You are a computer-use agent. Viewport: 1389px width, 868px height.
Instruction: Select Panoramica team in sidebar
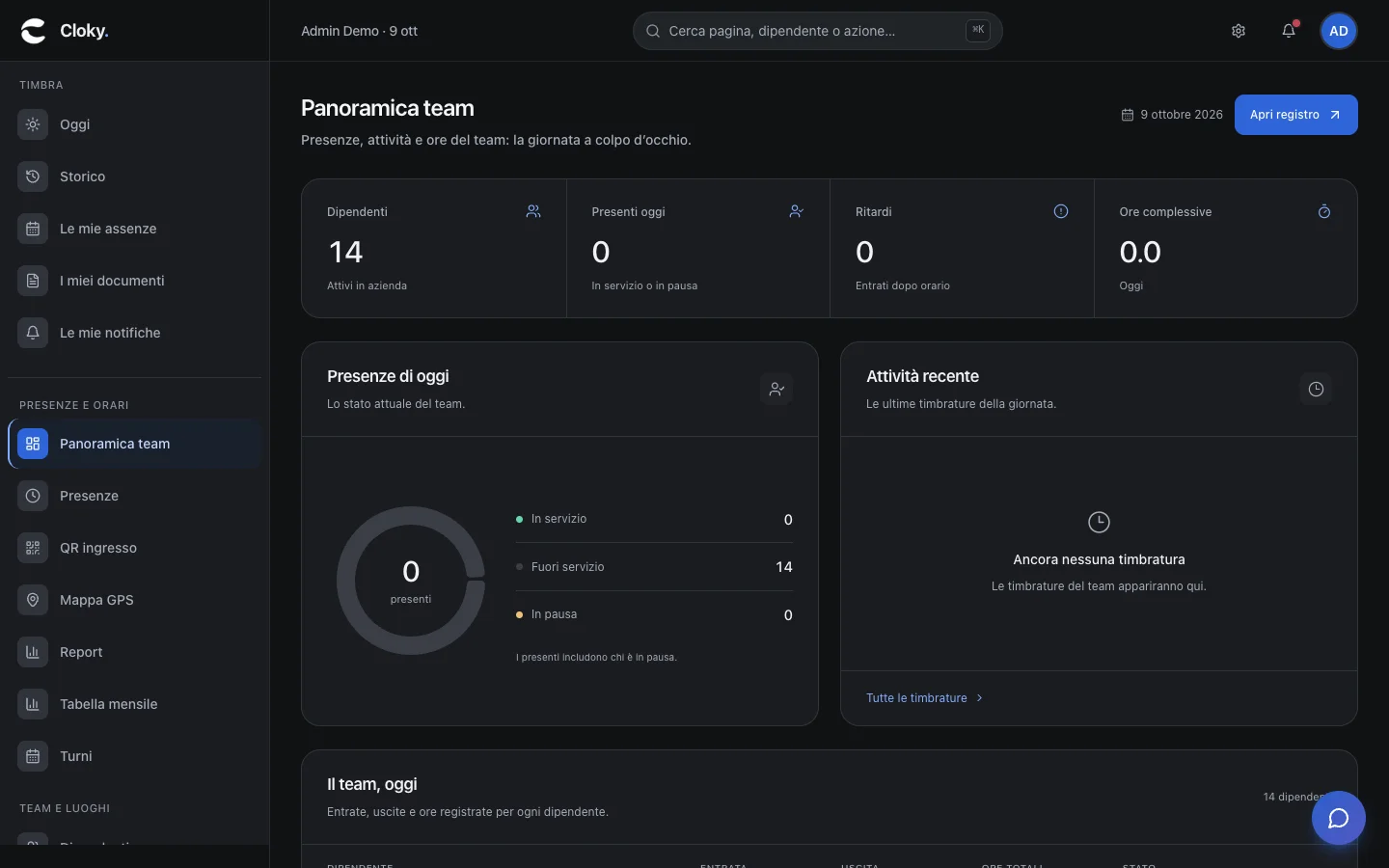[134, 444]
